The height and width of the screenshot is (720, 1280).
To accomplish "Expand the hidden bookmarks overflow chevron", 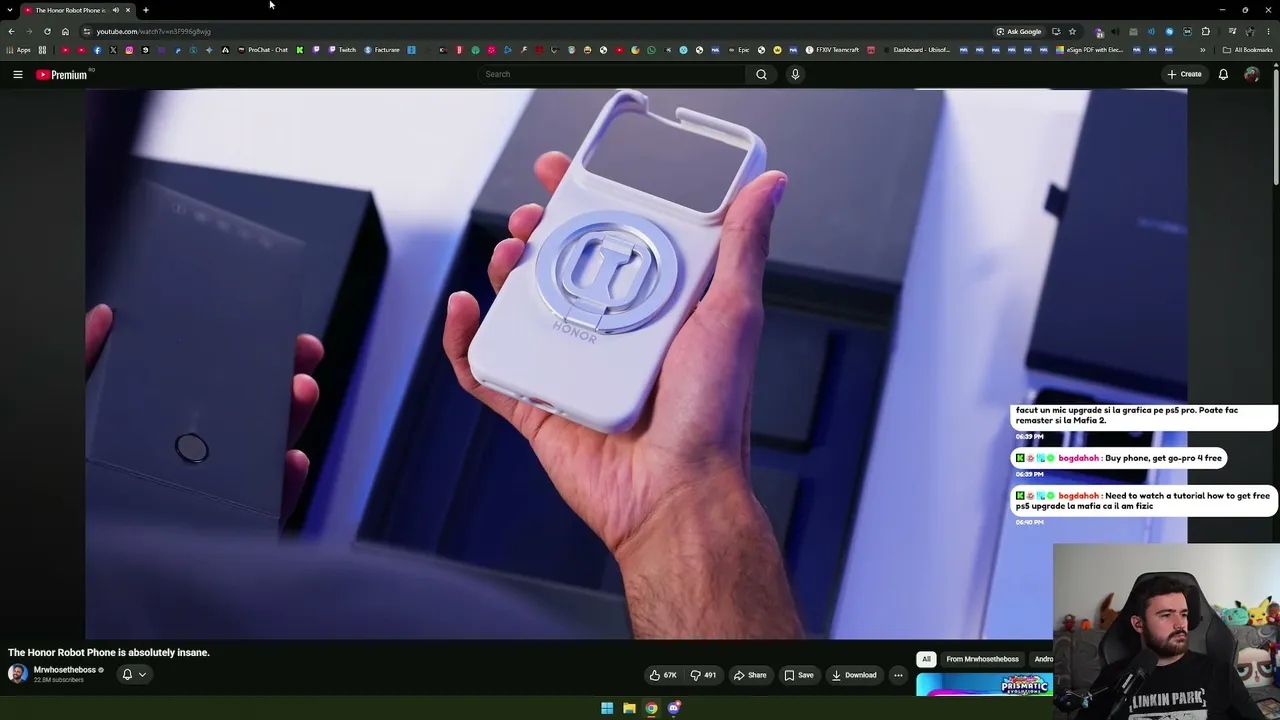I will coord(1203,50).
